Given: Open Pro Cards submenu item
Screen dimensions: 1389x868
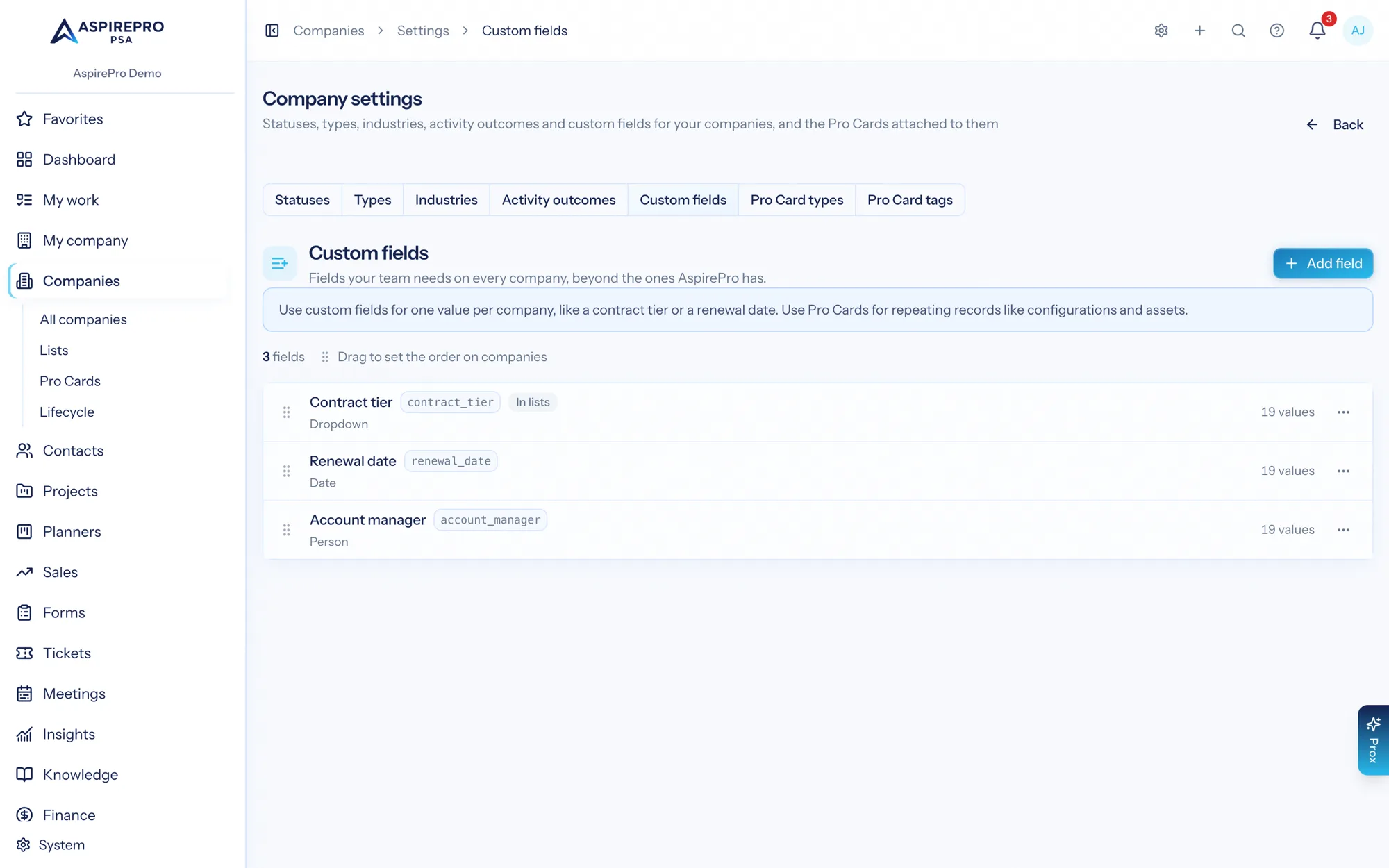Looking at the screenshot, I should pyautogui.click(x=70, y=381).
